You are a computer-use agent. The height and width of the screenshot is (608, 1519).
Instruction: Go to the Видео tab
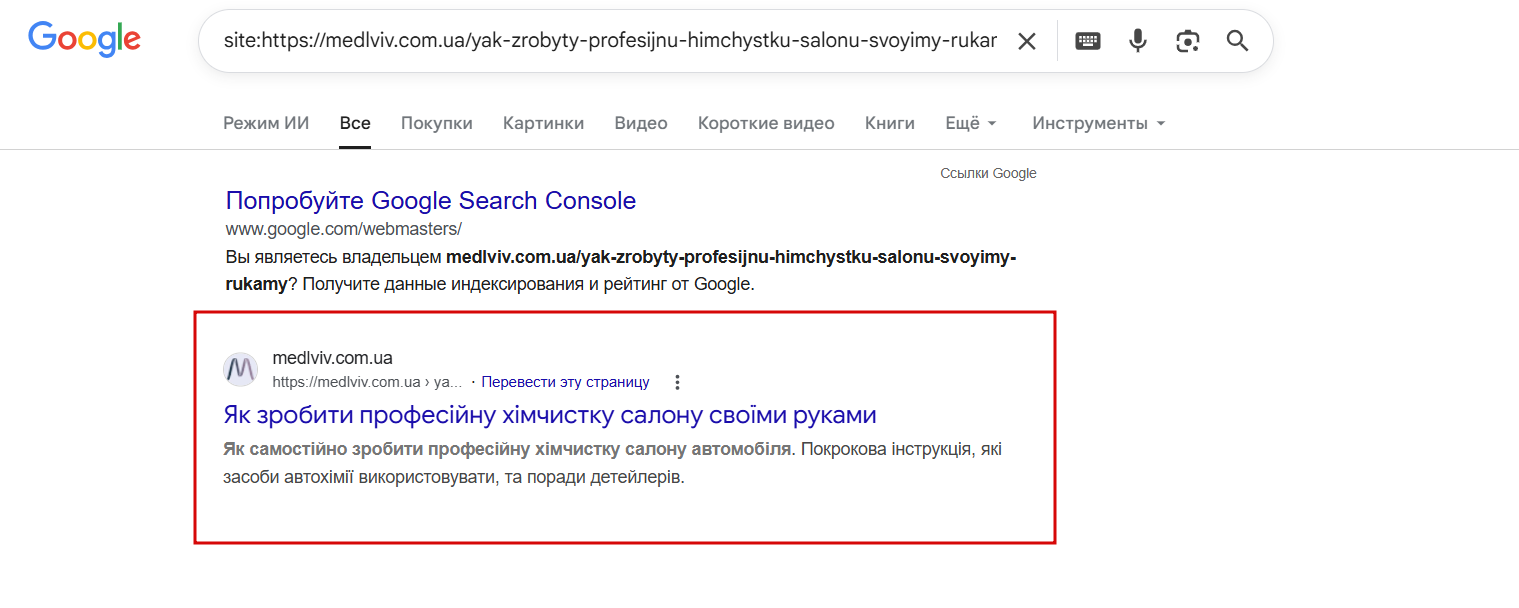641,123
